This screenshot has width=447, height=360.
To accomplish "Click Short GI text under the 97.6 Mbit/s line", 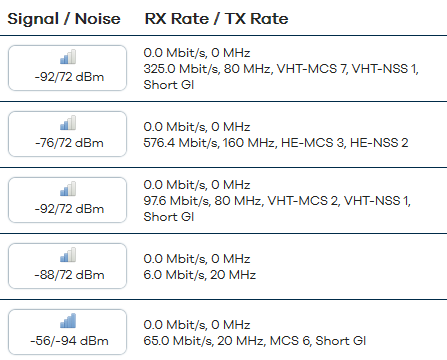I will tap(169, 217).
